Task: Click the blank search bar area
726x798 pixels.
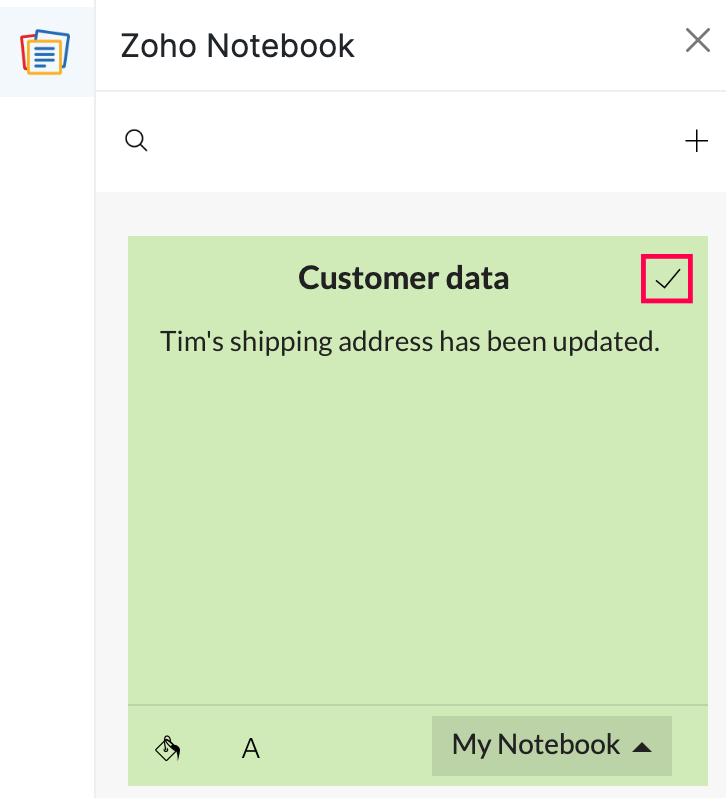Action: click(x=410, y=142)
